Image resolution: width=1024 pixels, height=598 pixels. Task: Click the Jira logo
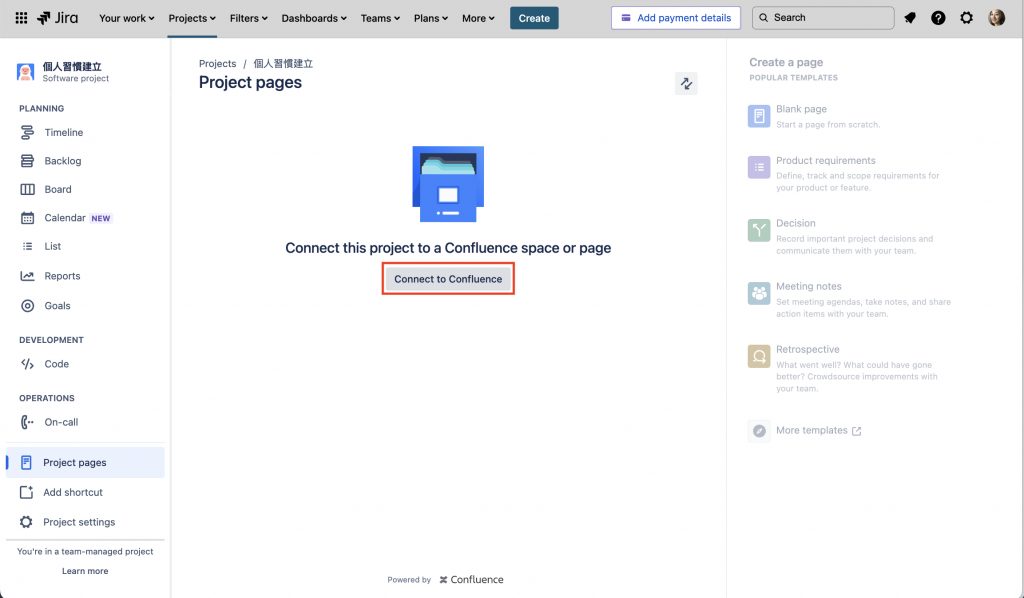(57, 18)
